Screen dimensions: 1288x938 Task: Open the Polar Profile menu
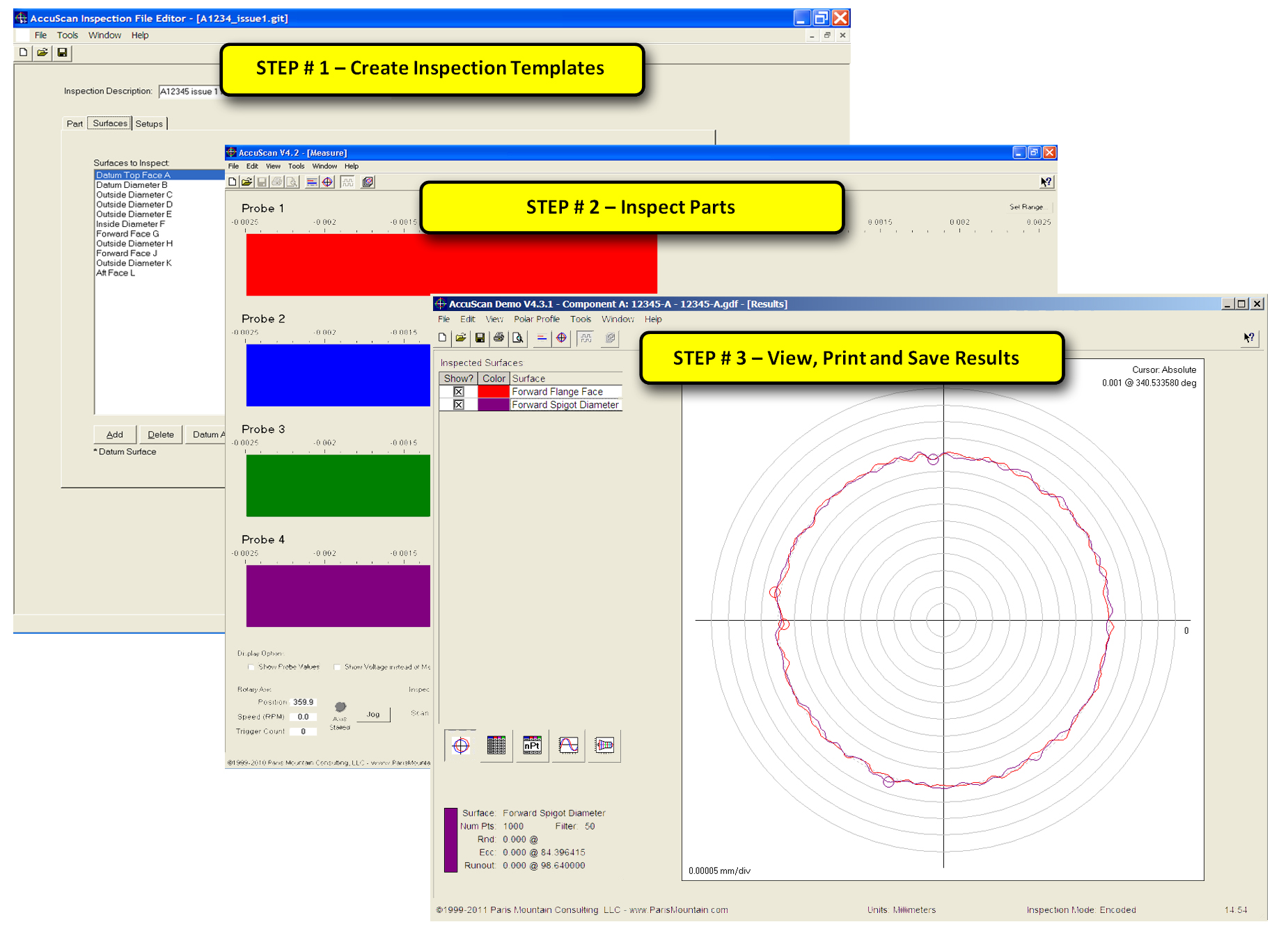[537, 319]
